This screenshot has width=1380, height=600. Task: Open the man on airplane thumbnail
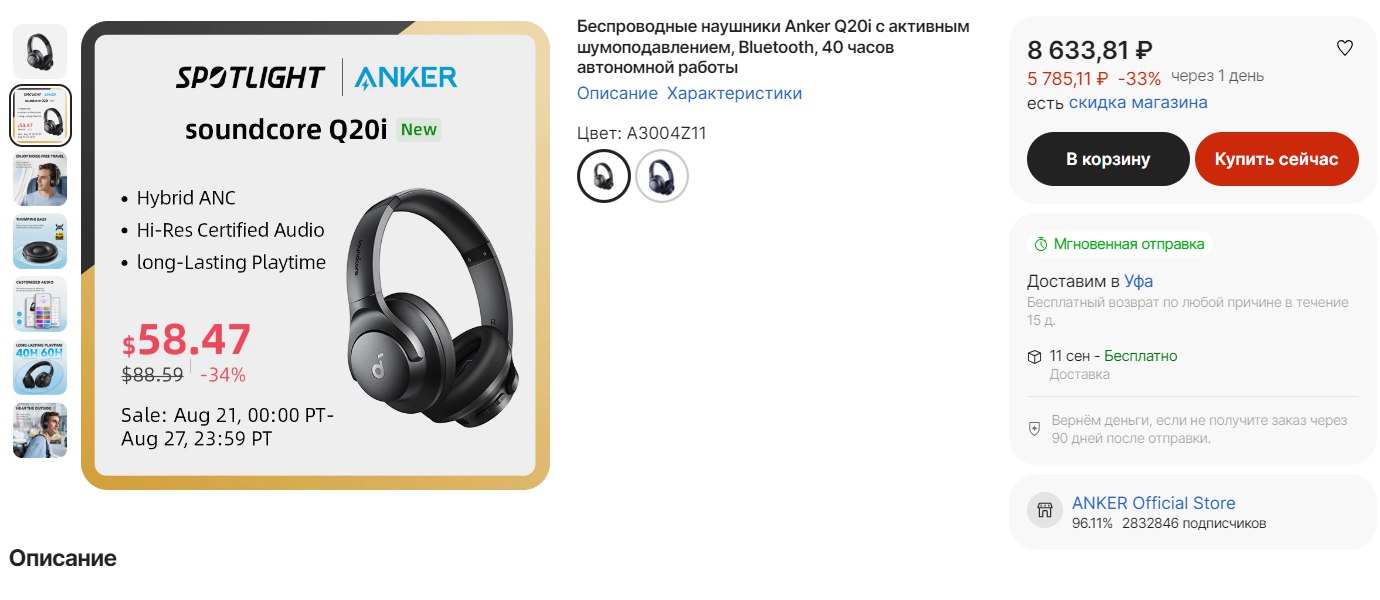(x=40, y=178)
